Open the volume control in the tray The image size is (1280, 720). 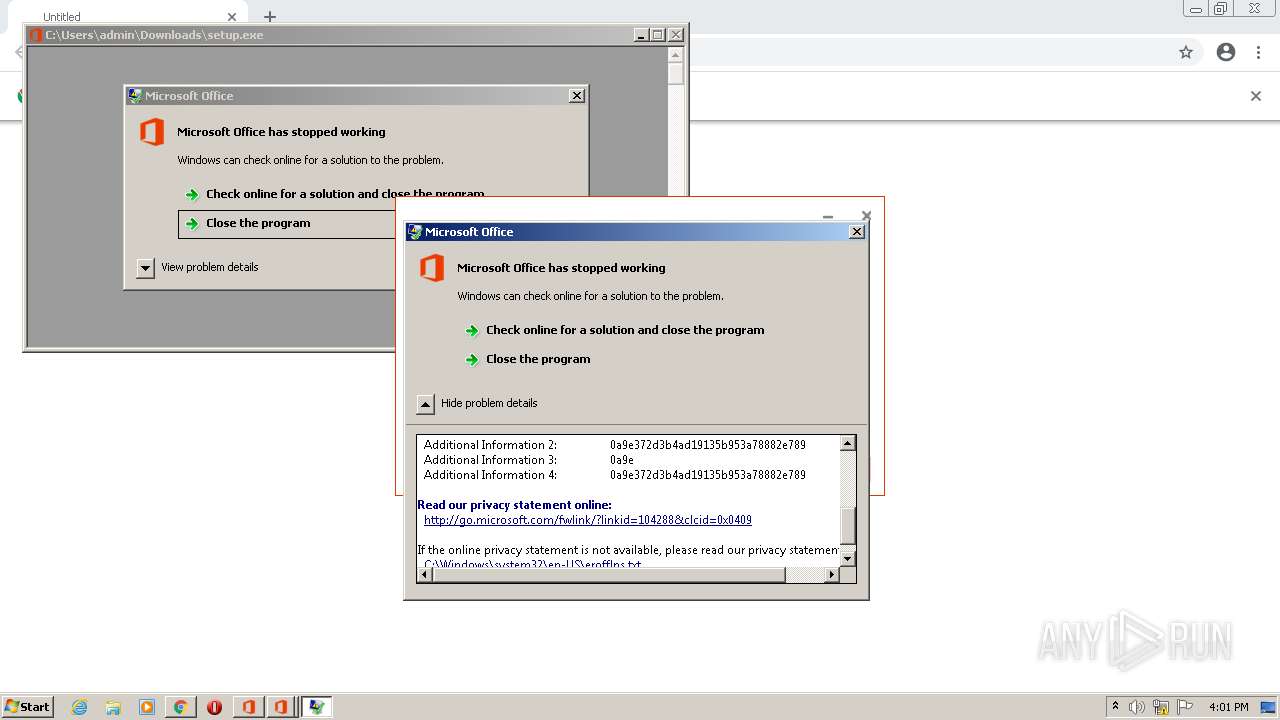(x=1137, y=707)
